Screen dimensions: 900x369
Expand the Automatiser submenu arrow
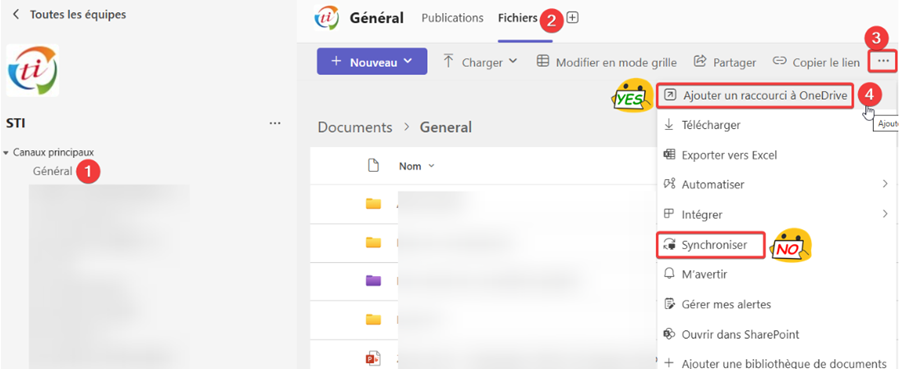885,184
